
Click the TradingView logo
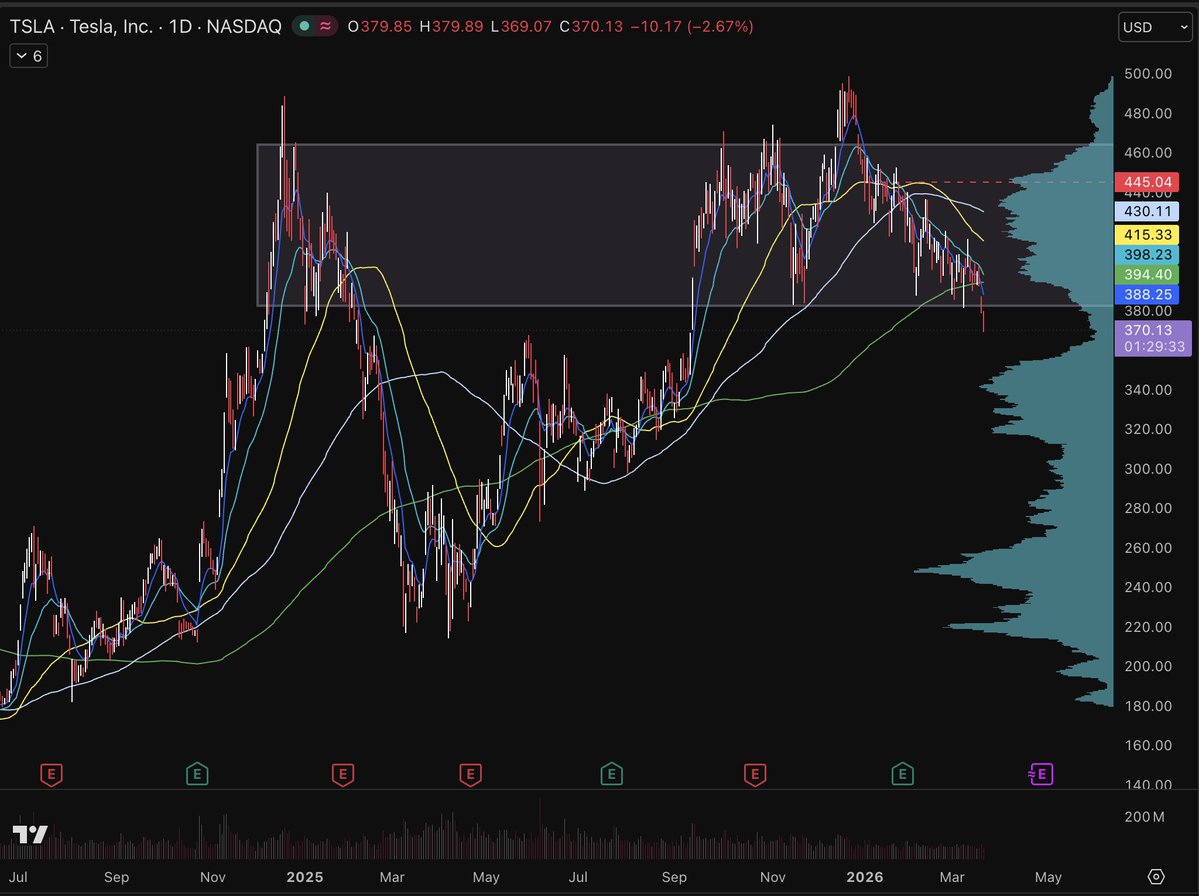[31, 834]
